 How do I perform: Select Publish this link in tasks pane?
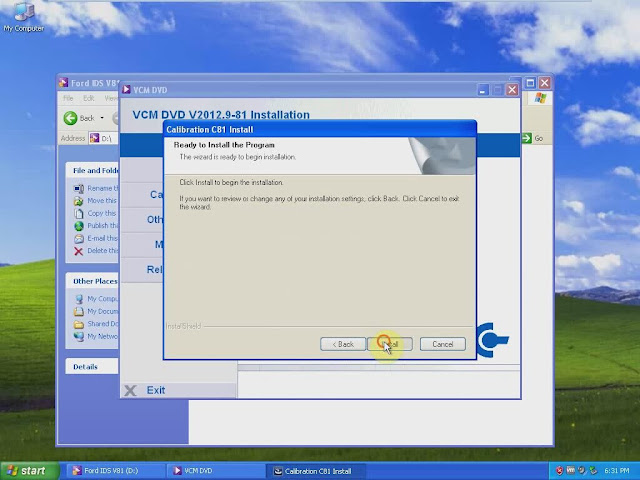(103, 225)
